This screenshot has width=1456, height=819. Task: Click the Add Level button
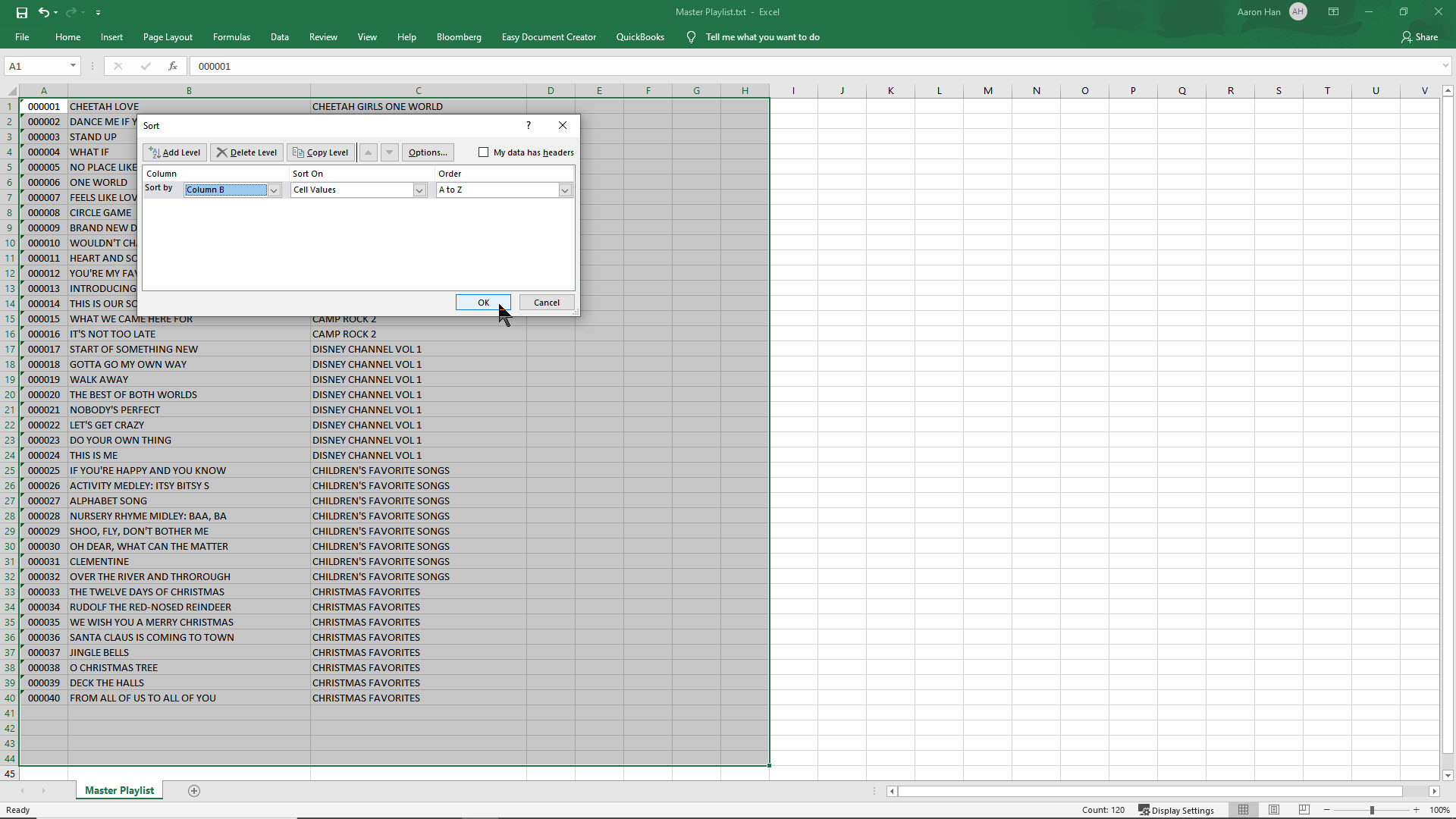click(x=174, y=152)
